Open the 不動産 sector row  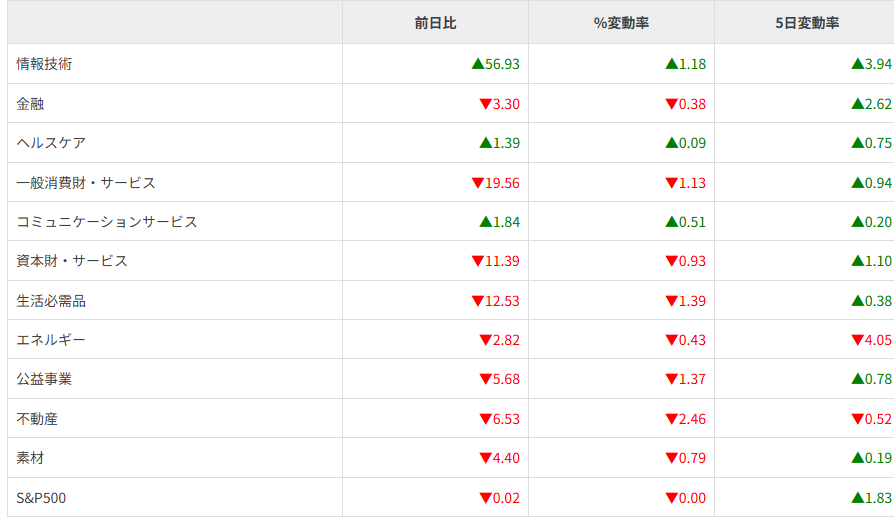coord(37,419)
